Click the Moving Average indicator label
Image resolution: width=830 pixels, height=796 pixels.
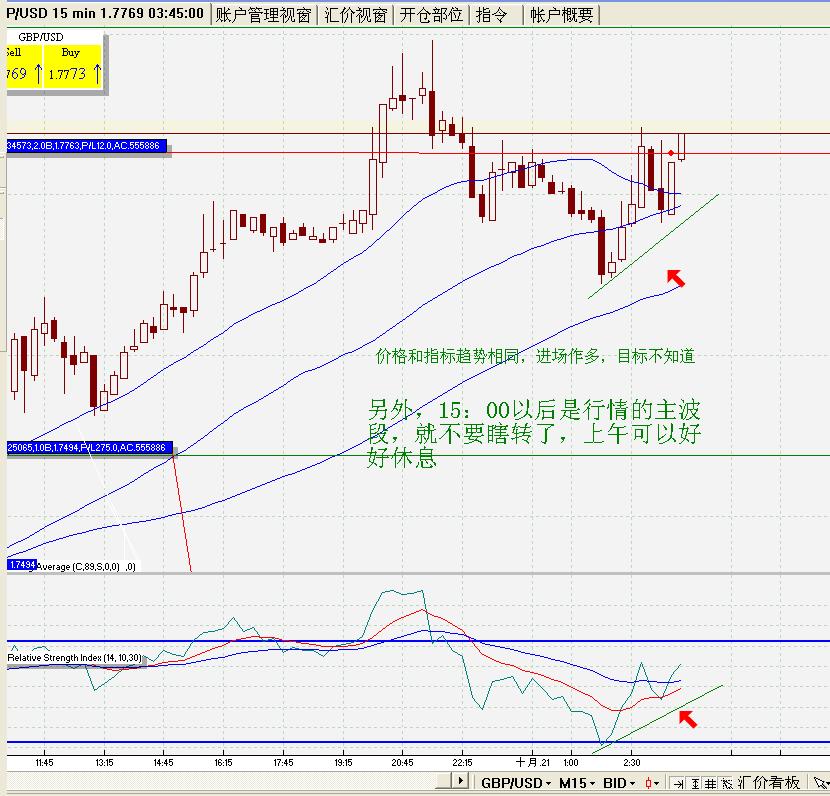(x=86, y=567)
